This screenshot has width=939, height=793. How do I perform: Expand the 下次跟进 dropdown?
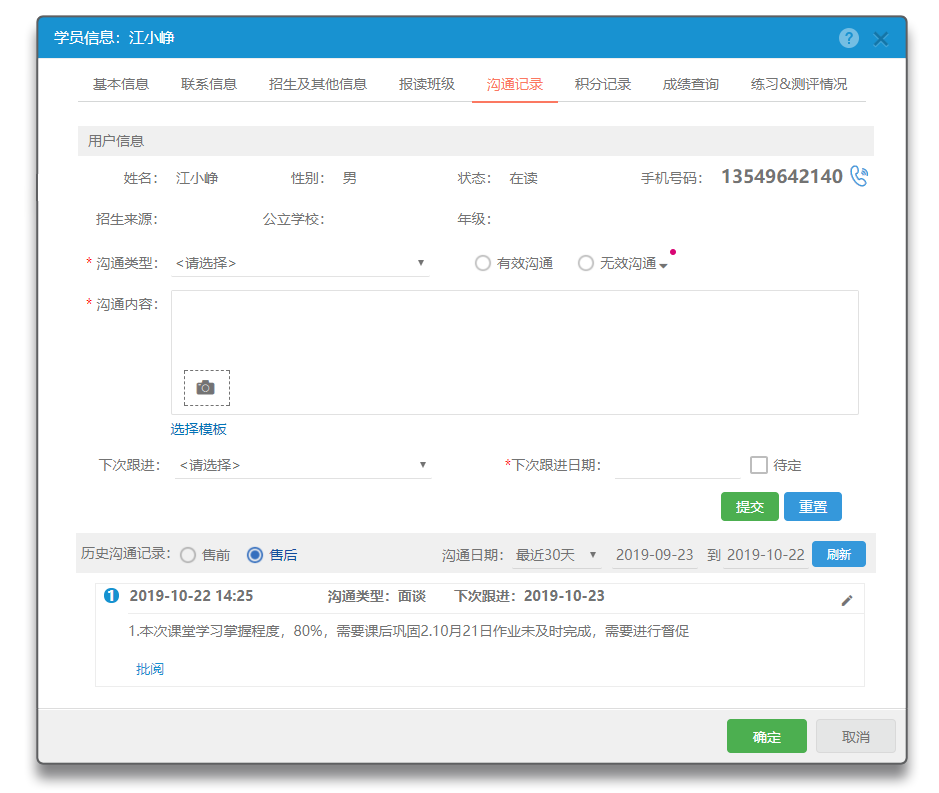point(303,465)
